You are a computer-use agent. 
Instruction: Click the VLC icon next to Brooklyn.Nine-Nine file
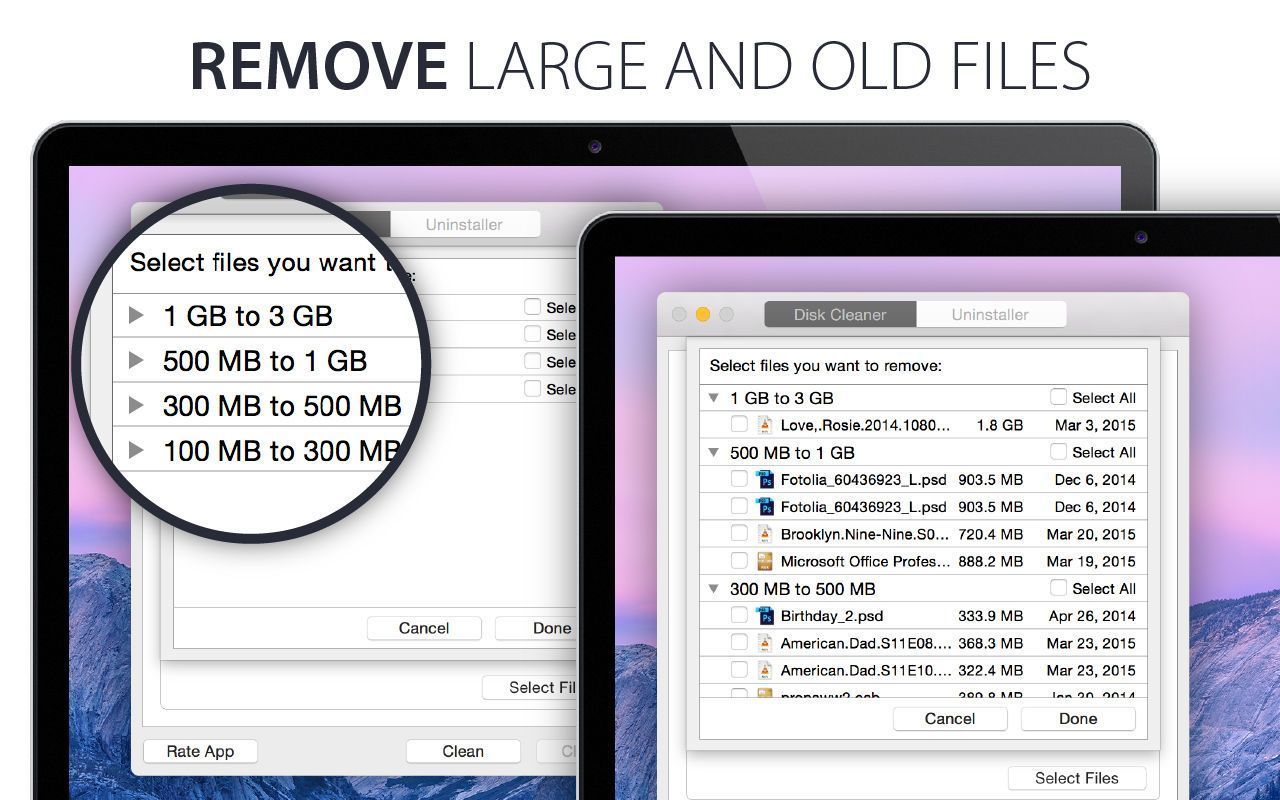tap(765, 534)
